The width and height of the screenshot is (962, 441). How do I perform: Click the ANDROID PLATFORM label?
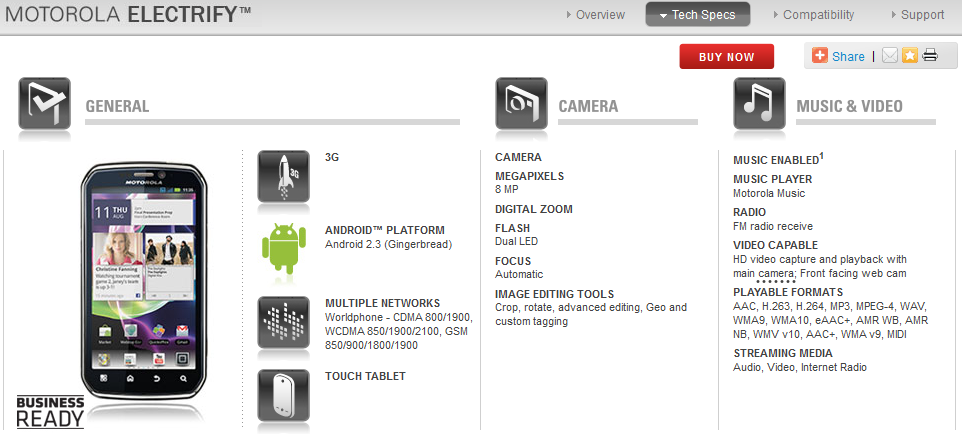tap(385, 231)
